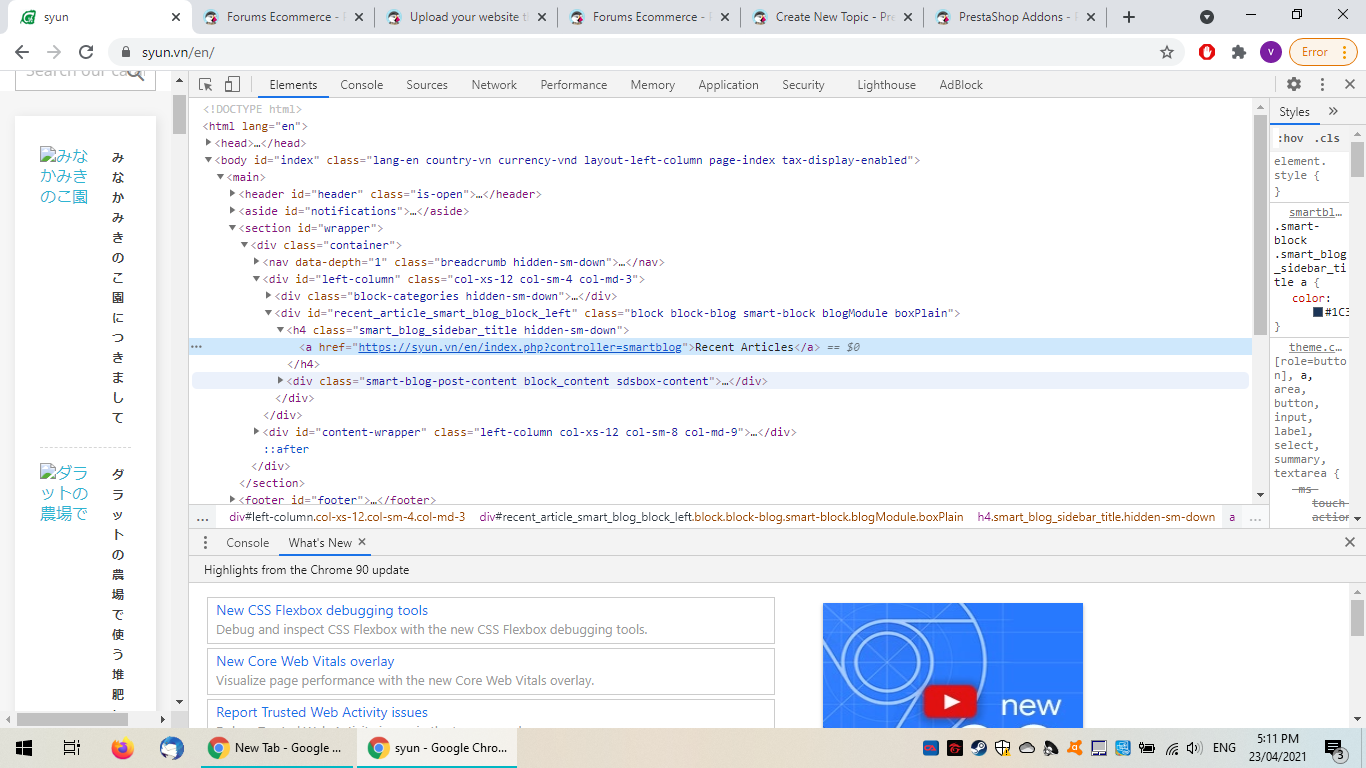Viewport: 1366px width, 768px height.
Task: Open the Application tab
Action: (x=728, y=85)
